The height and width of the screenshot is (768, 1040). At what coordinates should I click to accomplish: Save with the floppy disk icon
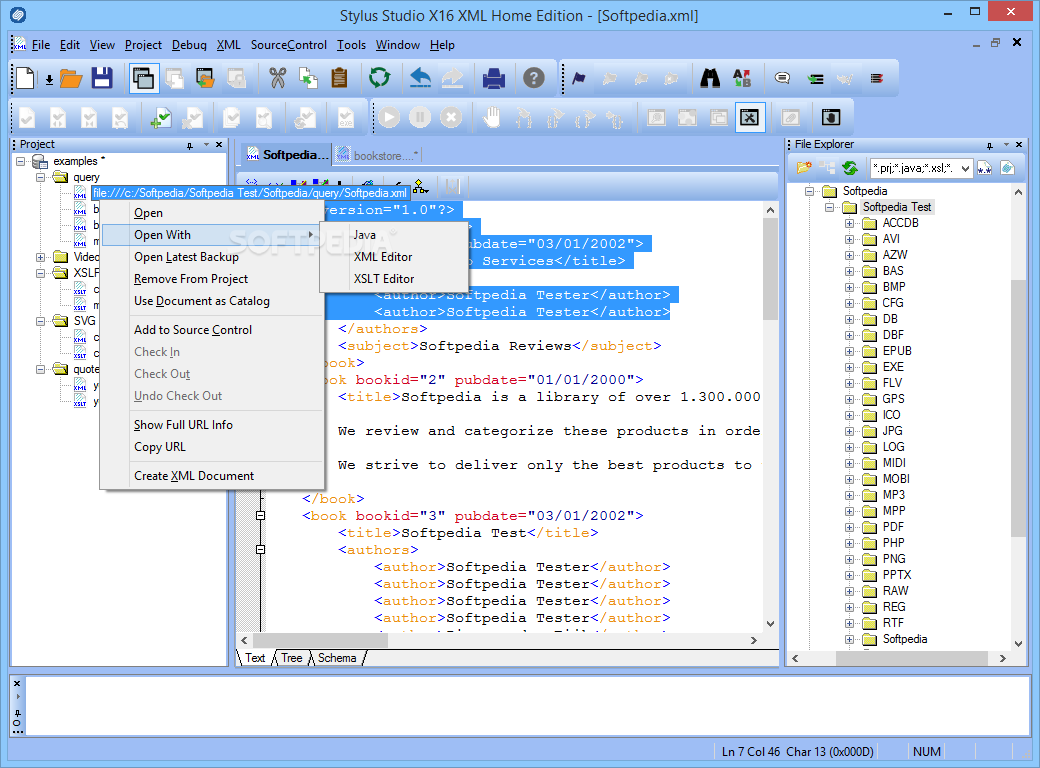tap(102, 78)
